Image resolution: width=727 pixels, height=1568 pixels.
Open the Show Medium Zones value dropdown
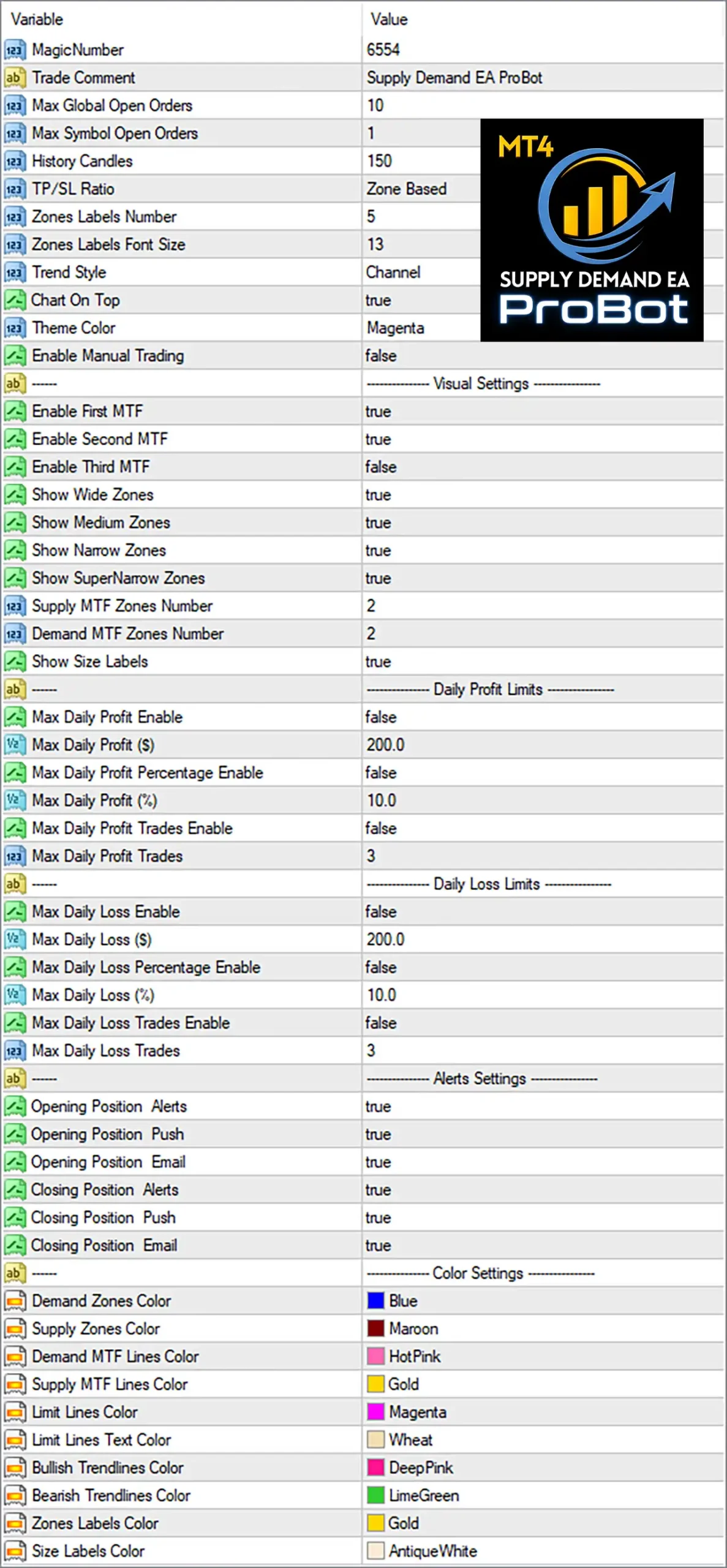[379, 522]
